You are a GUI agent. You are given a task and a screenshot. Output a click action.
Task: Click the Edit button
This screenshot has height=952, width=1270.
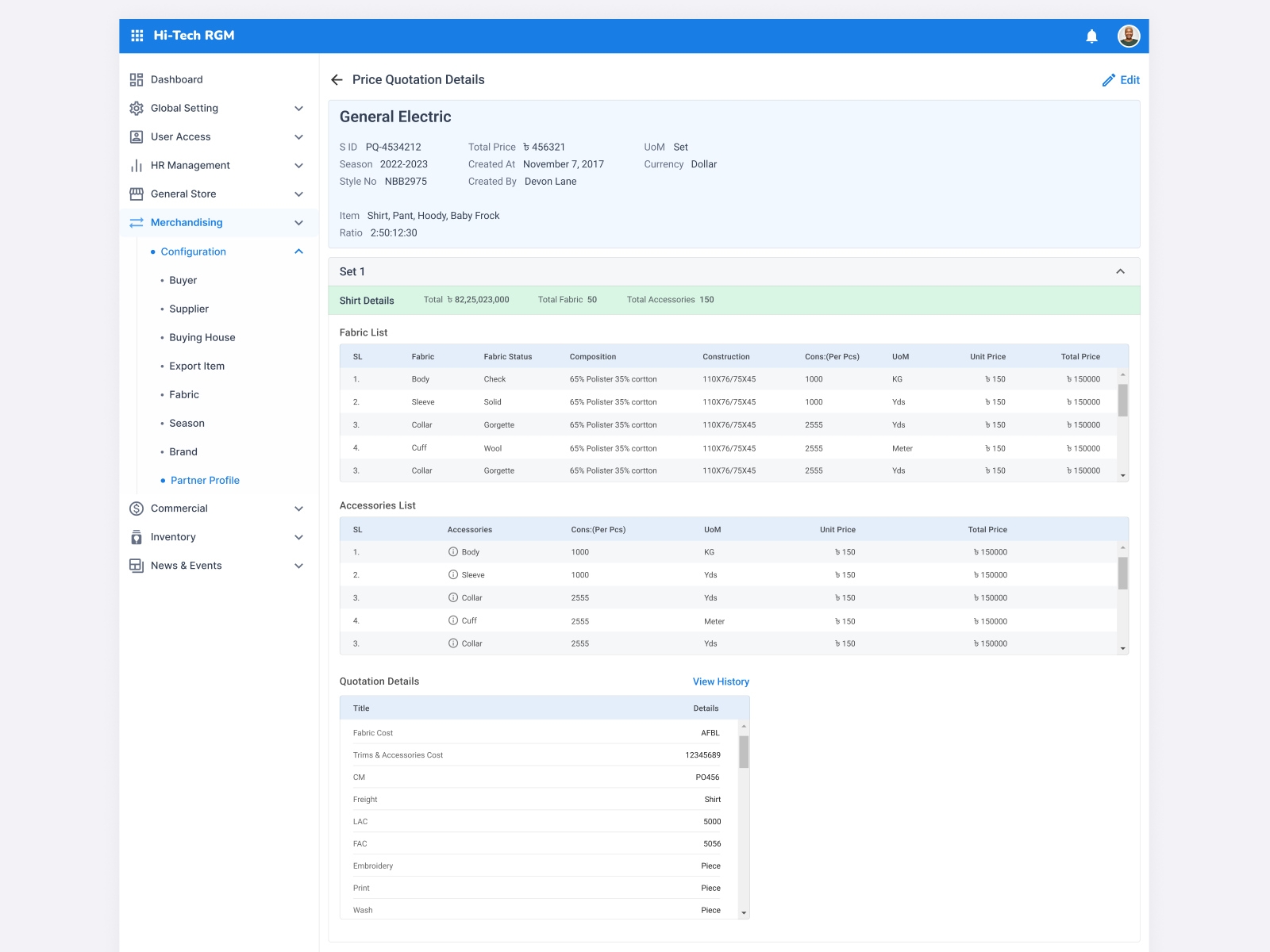coord(1121,80)
